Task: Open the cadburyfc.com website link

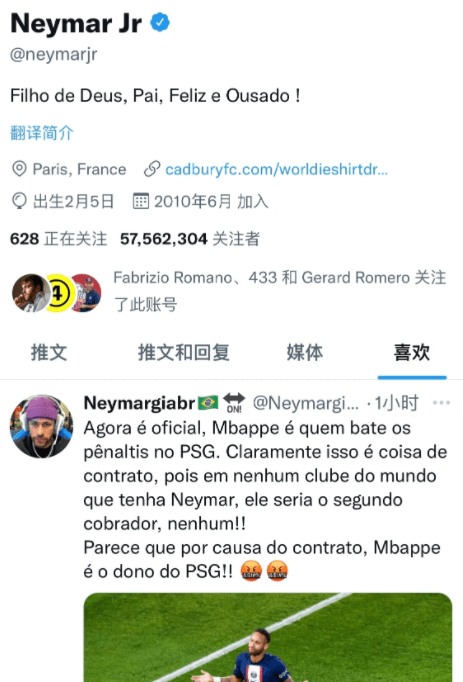Action: click(x=276, y=169)
